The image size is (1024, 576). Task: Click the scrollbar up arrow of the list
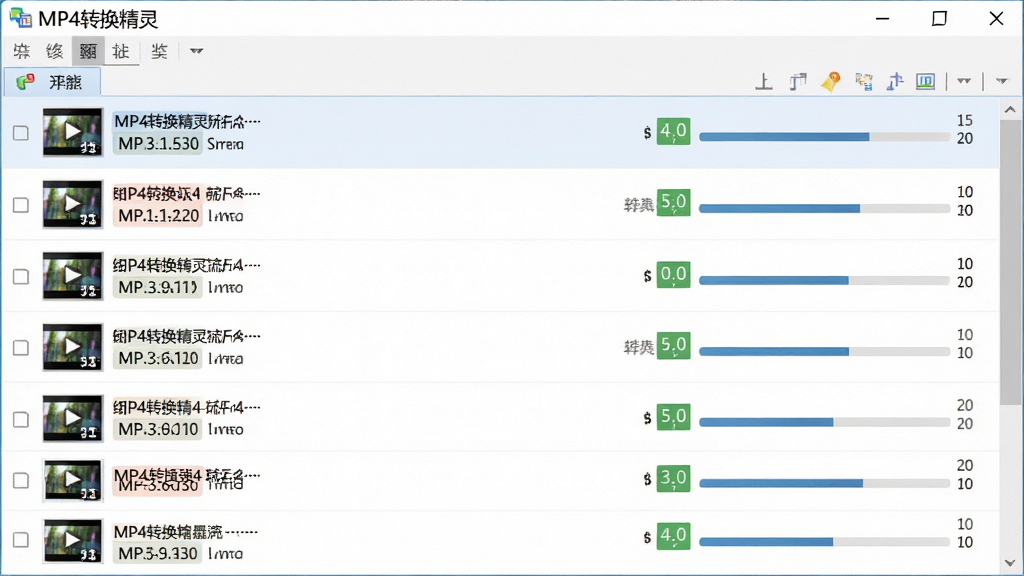[1010, 110]
